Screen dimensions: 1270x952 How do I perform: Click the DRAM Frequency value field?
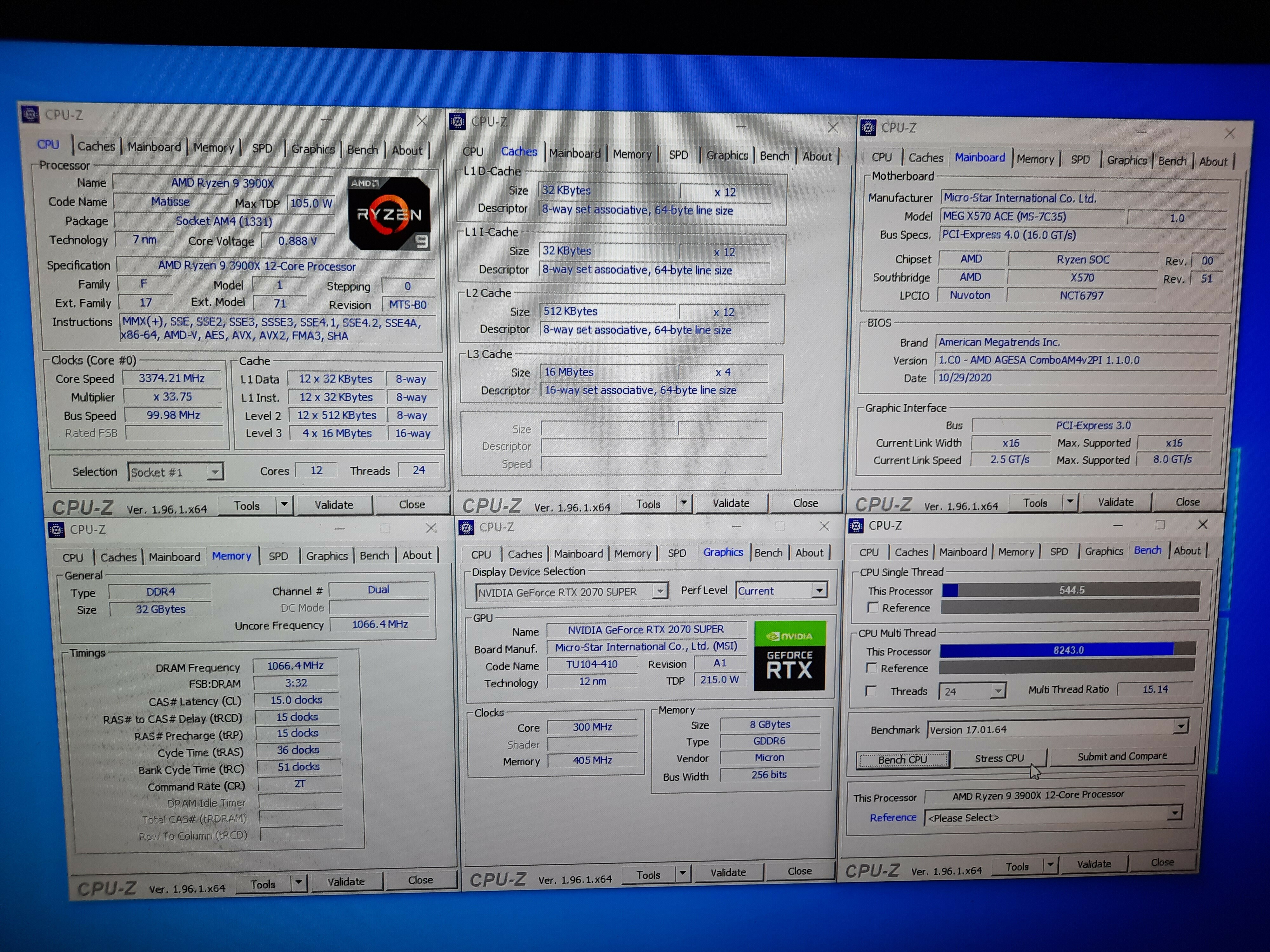(295, 666)
